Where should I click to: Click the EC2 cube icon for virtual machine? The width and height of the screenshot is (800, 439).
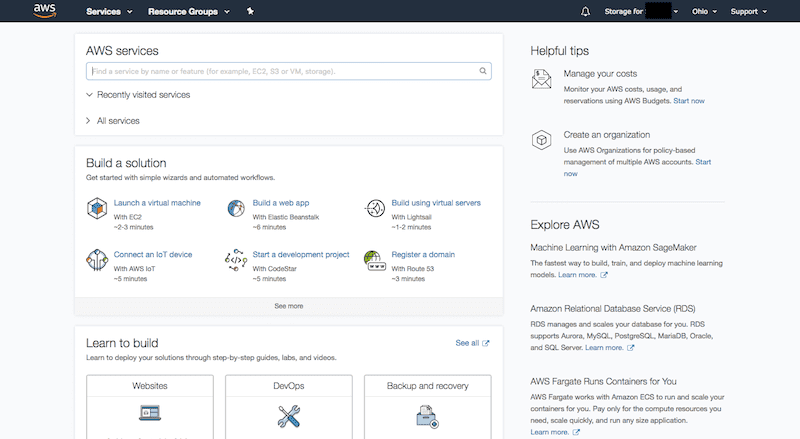97,208
